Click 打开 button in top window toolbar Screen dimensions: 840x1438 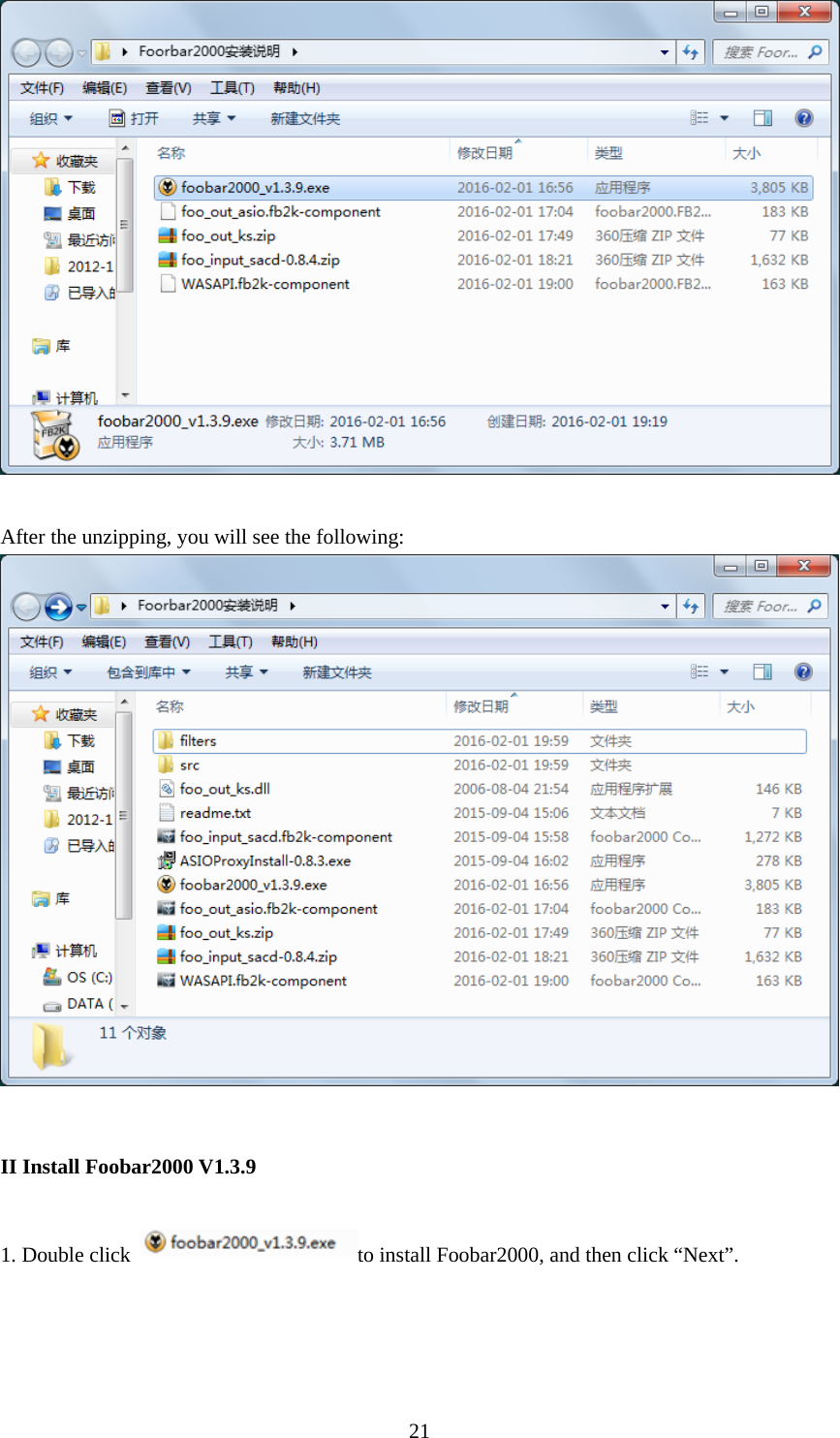pyautogui.click(x=134, y=118)
